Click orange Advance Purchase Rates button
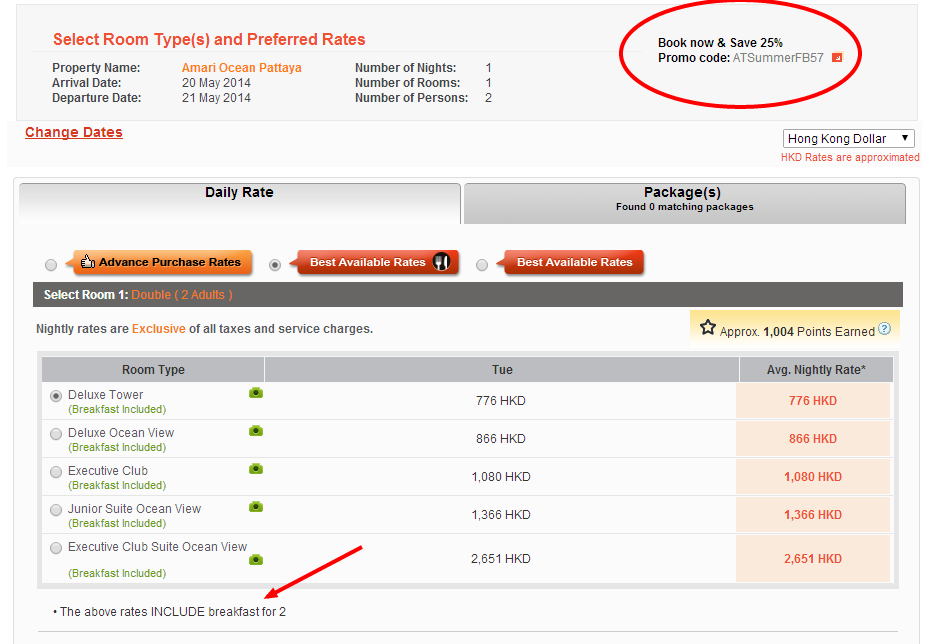 click(x=162, y=263)
